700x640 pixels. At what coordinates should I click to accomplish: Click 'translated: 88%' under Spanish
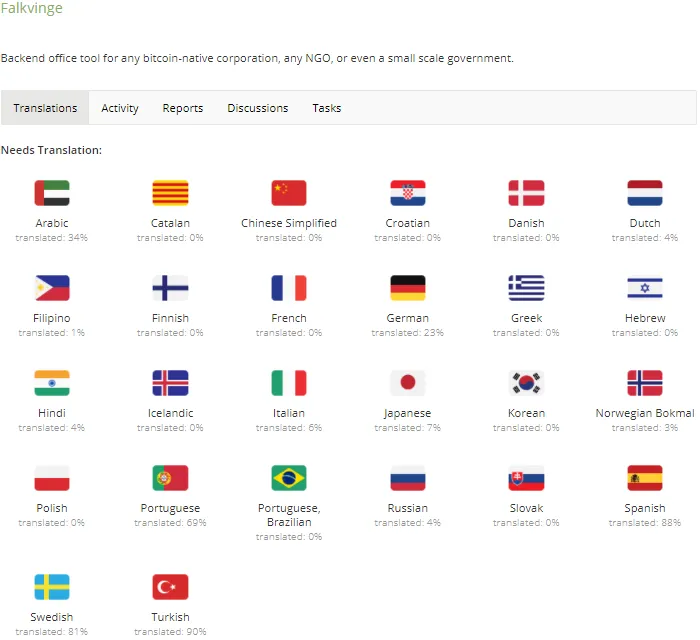click(x=645, y=523)
